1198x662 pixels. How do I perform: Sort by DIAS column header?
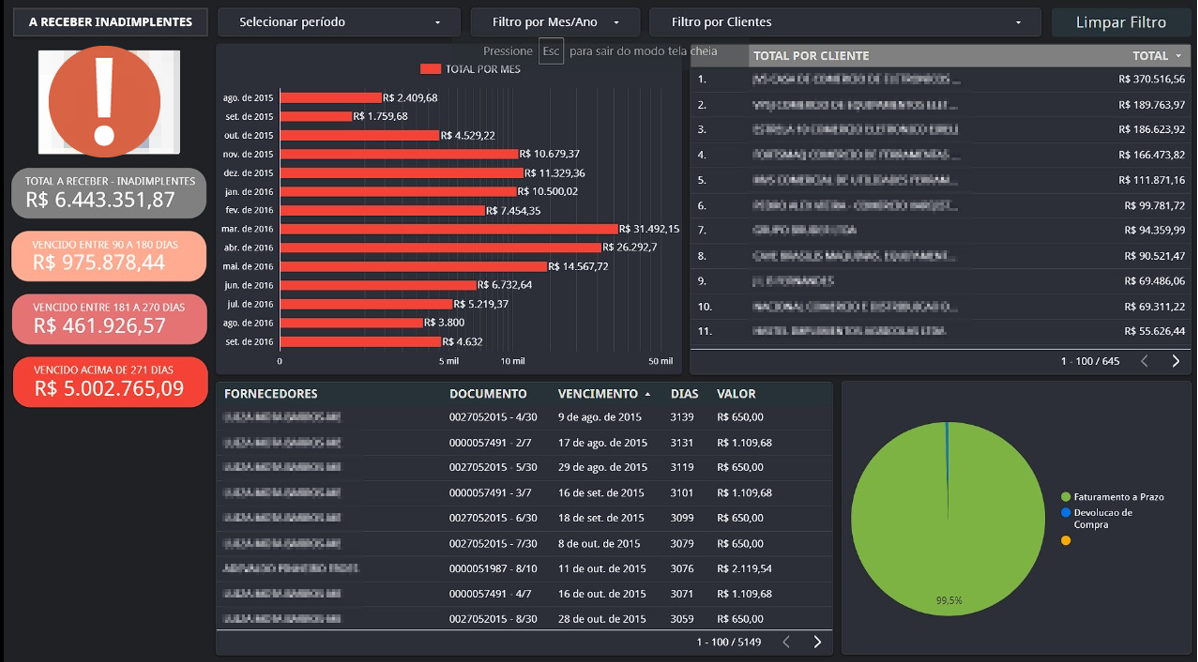click(685, 394)
